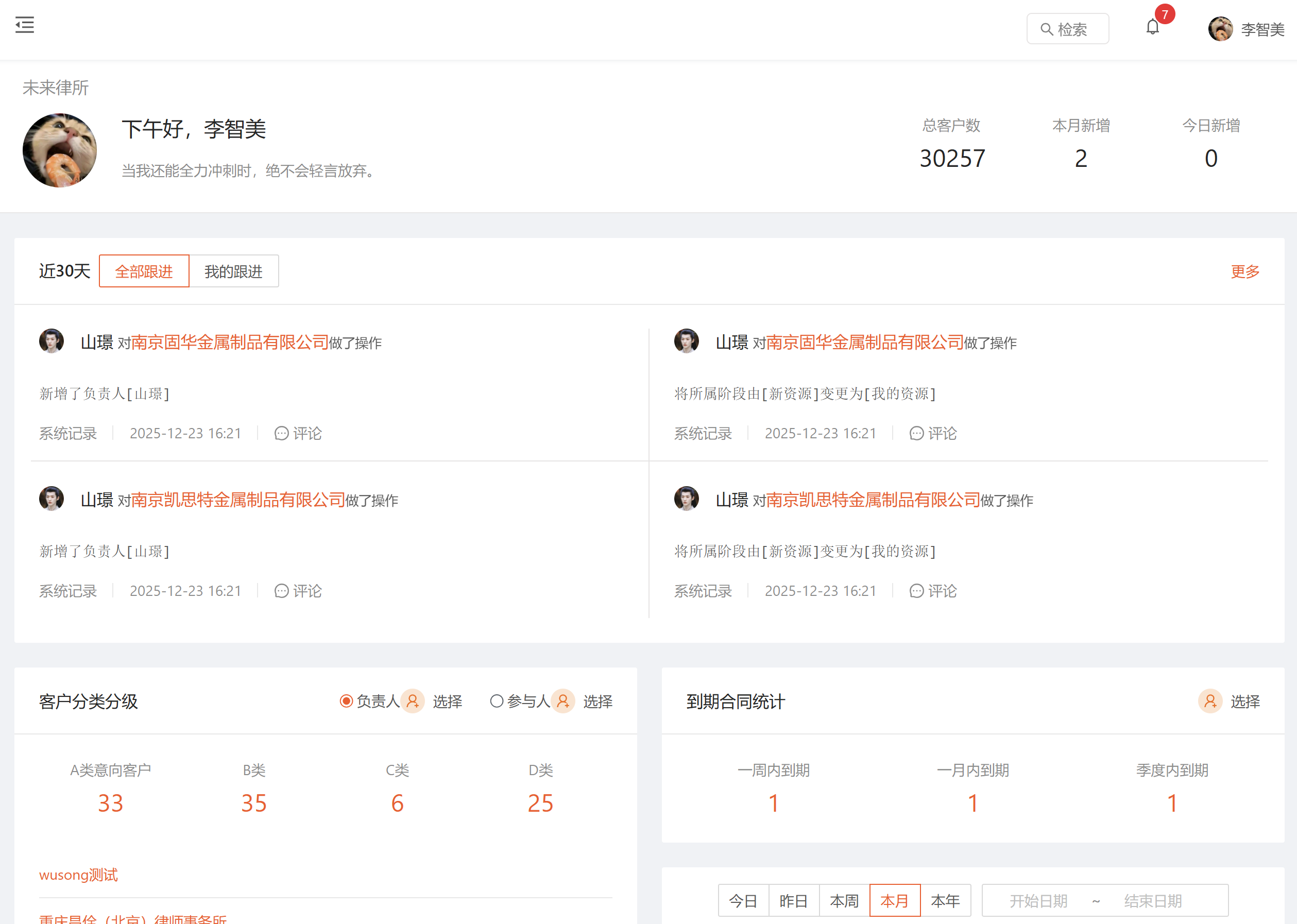
Task: Collapse the sidebar menu icon
Action: [x=24, y=25]
